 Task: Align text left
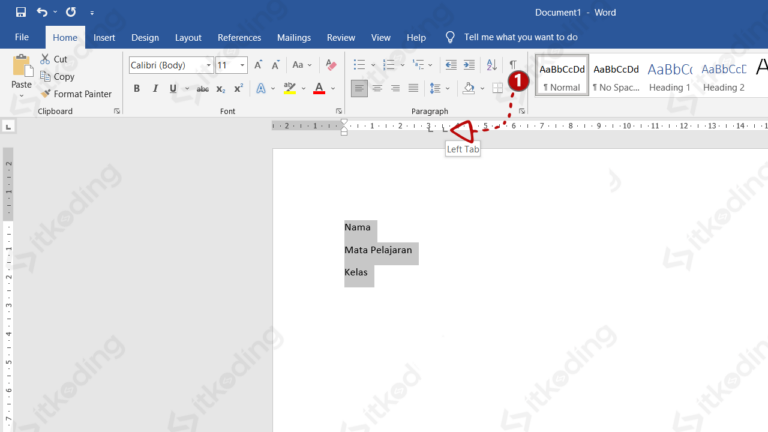[x=359, y=88]
